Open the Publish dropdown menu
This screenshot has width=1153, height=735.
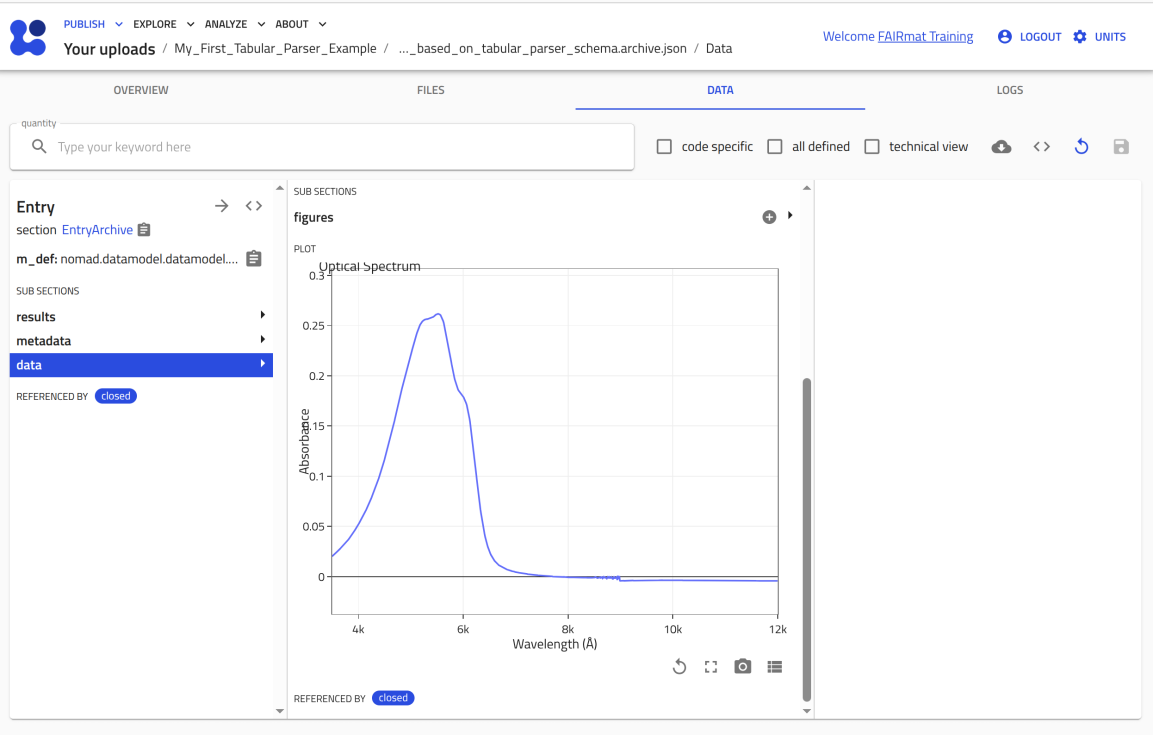tap(93, 24)
